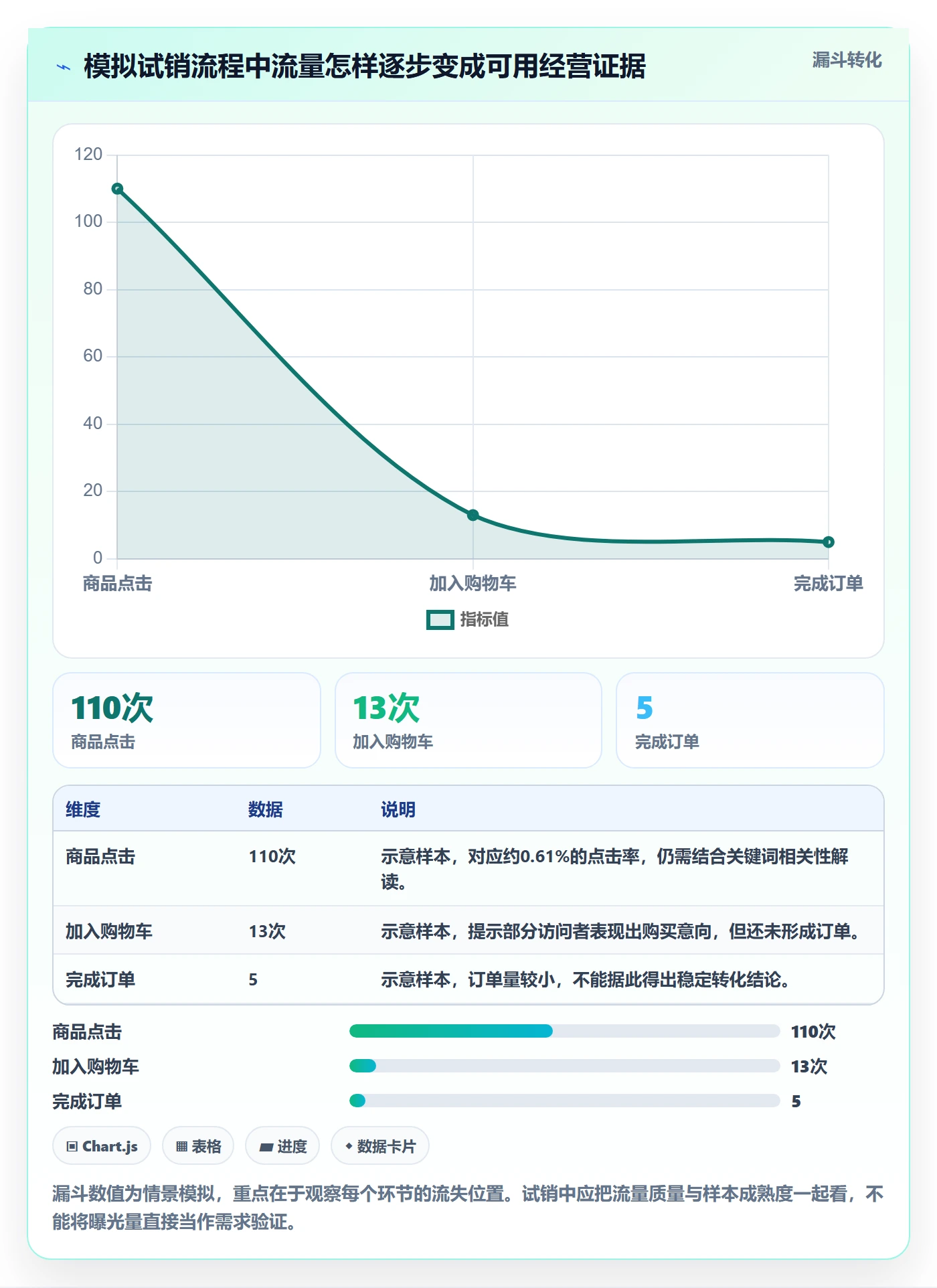
Task: Toggle the 指标值 legend swatch
Action: tap(440, 620)
